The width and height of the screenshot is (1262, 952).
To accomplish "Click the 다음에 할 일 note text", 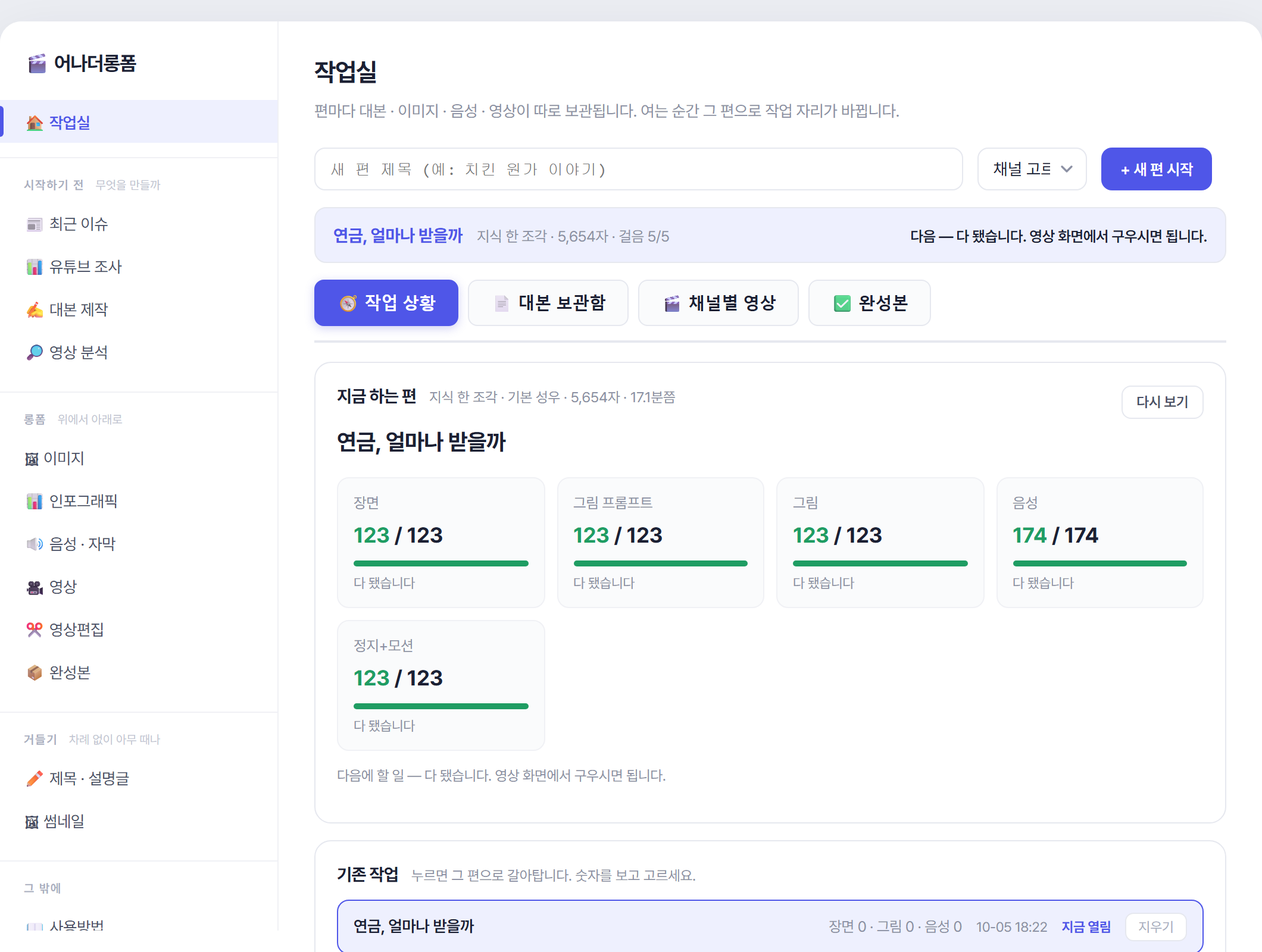I will click(x=501, y=775).
